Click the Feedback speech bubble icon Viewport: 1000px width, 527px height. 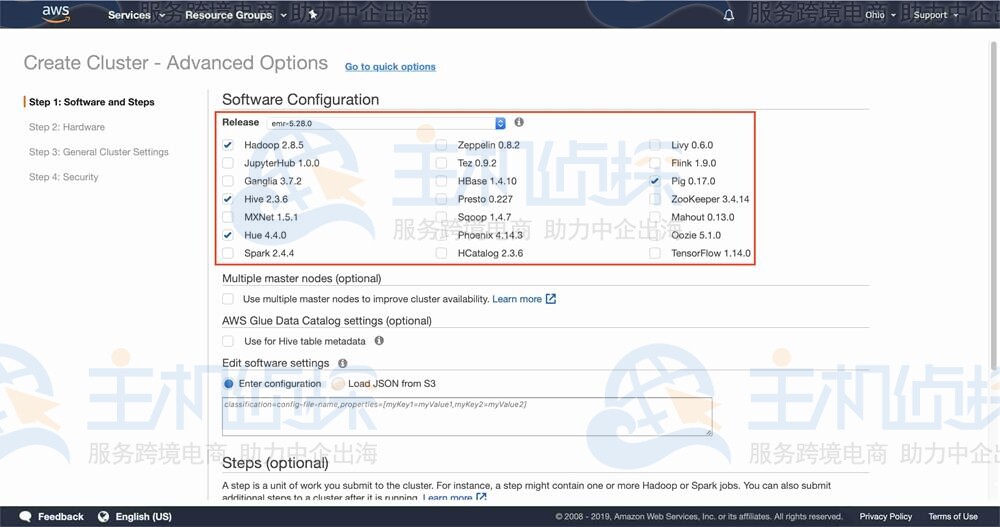click(x=26, y=516)
